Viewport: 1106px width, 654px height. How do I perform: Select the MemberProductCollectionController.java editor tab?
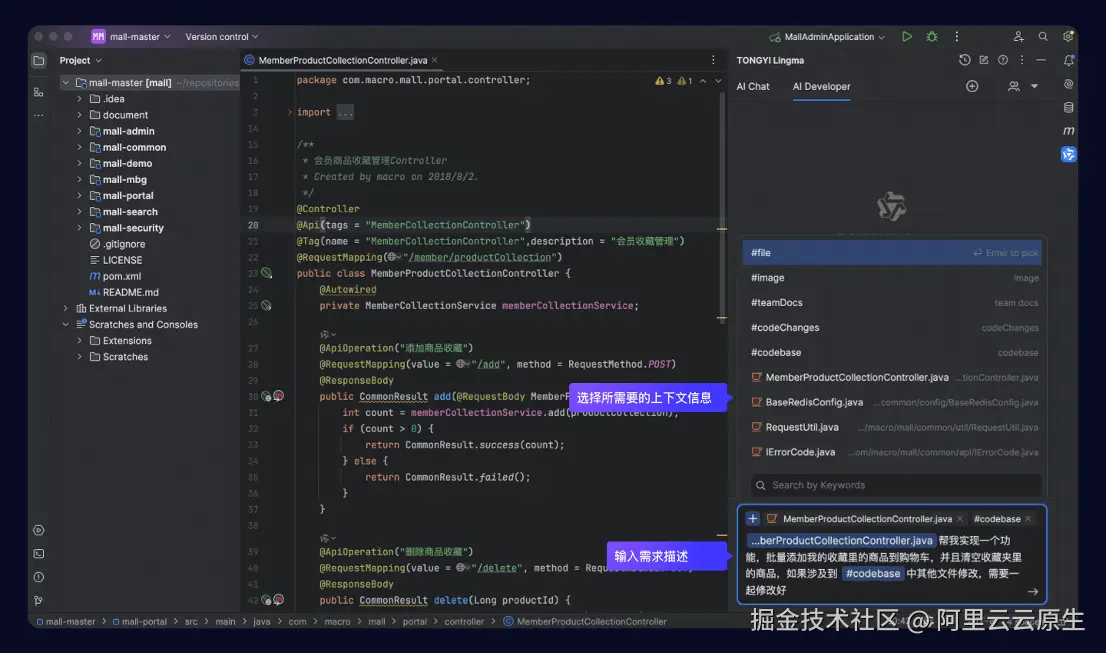click(342, 61)
